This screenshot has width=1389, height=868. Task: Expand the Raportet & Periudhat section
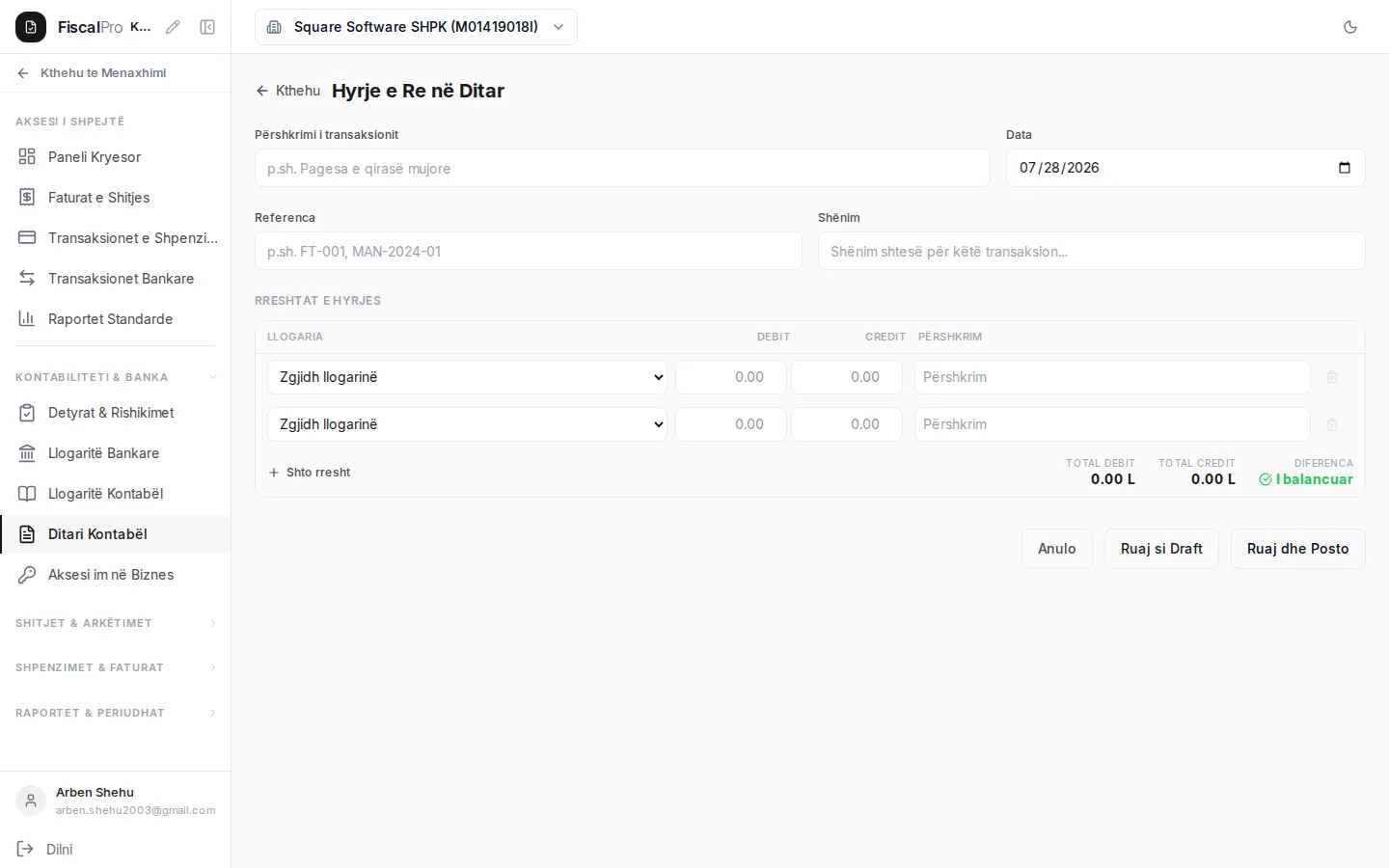click(x=116, y=713)
